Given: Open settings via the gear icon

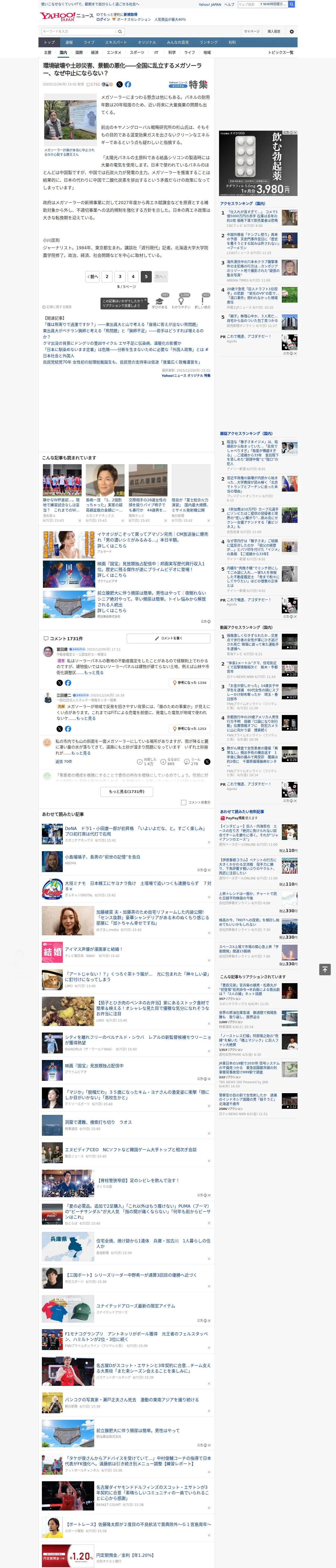Looking at the screenshot, I should 292,31.
